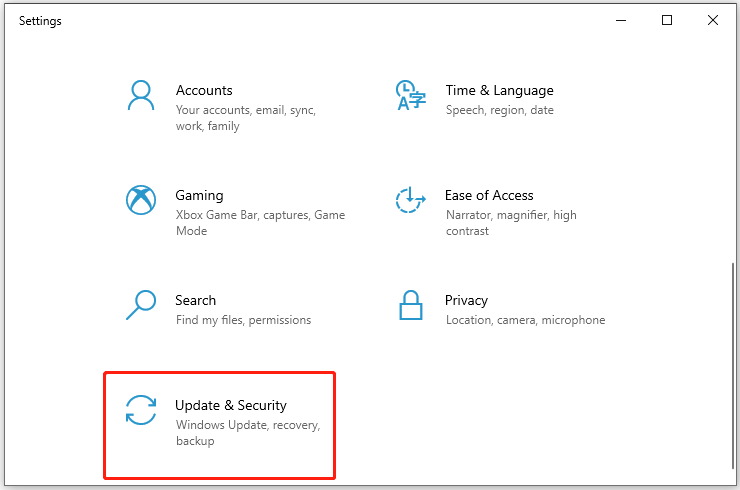Click the Ease of Access dashed-circle icon
Viewport: 740px width, 490px height.
point(410,200)
